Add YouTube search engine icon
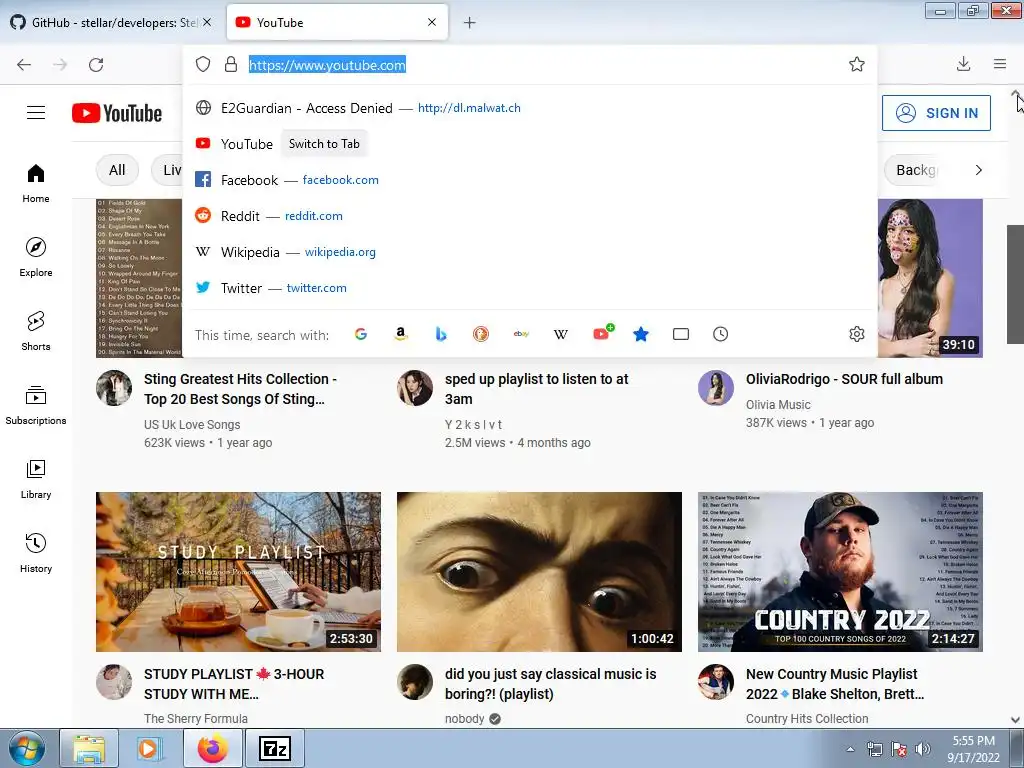Viewport: 1024px width, 768px height. pyautogui.click(x=603, y=333)
